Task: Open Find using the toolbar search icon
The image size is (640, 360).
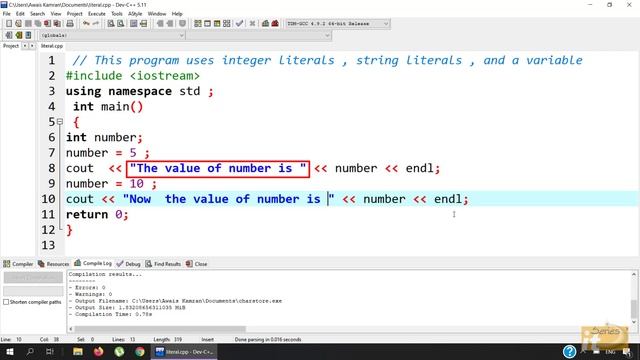Action: point(111,24)
